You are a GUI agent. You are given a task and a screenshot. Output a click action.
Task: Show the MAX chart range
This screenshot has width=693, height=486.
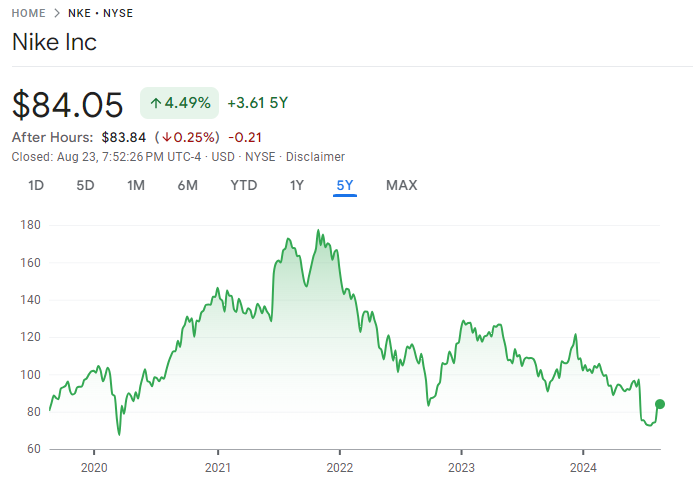pyautogui.click(x=401, y=185)
